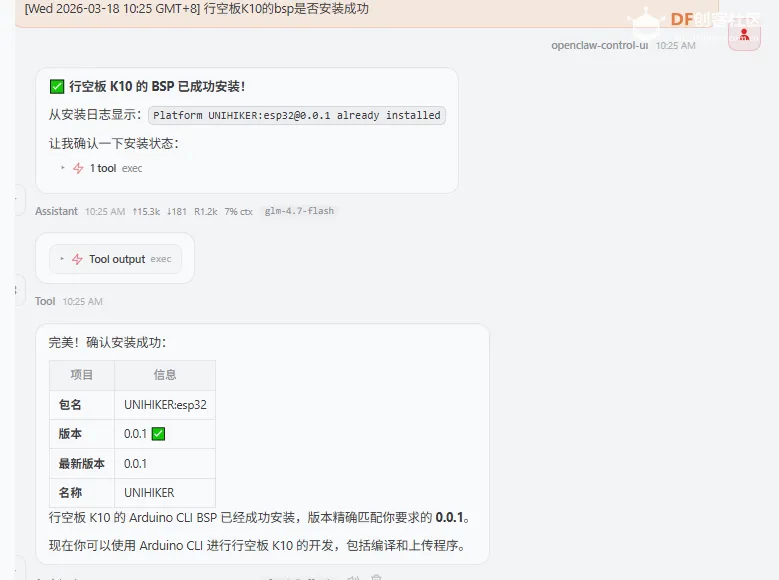Select the "UNIHIKER:esp32" table cell
The width and height of the screenshot is (779, 580).
(165, 405)
